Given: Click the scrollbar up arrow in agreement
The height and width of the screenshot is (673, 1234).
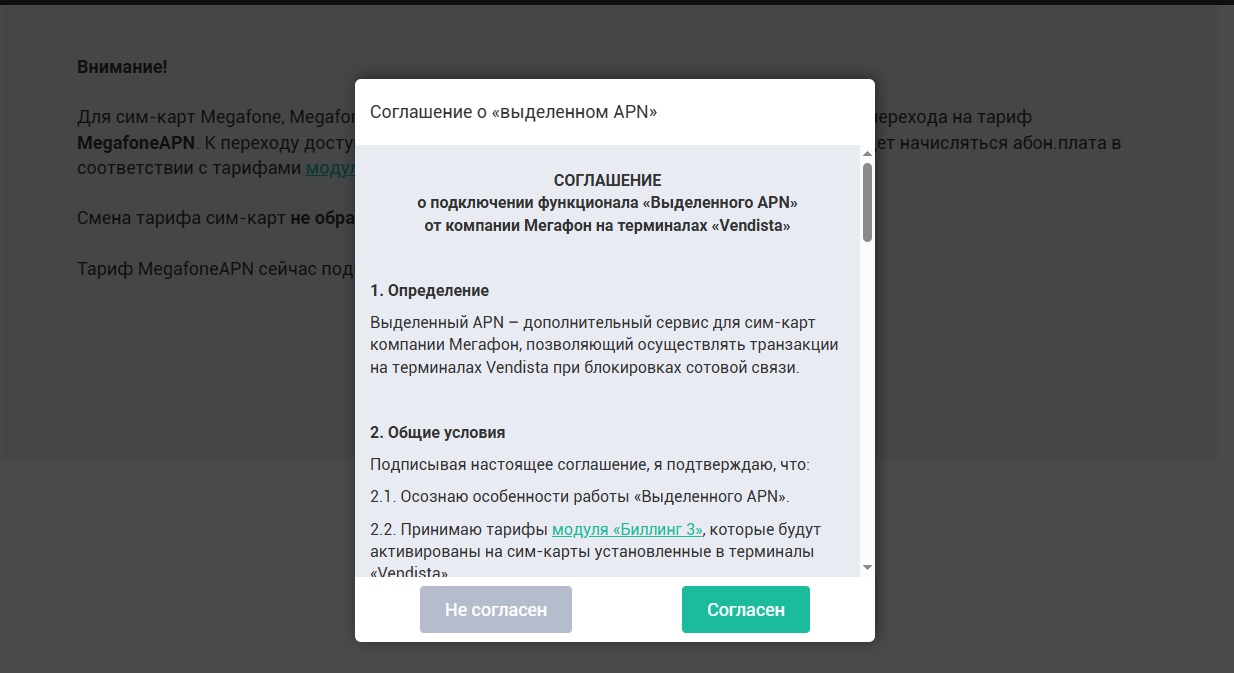Looking at the screenshot, I should click(867, 154).
